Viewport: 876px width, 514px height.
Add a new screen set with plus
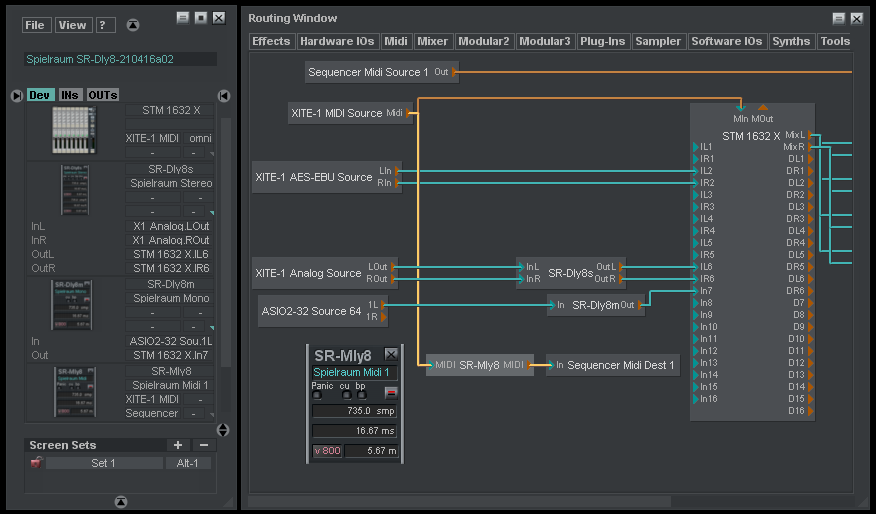[178, 445]
